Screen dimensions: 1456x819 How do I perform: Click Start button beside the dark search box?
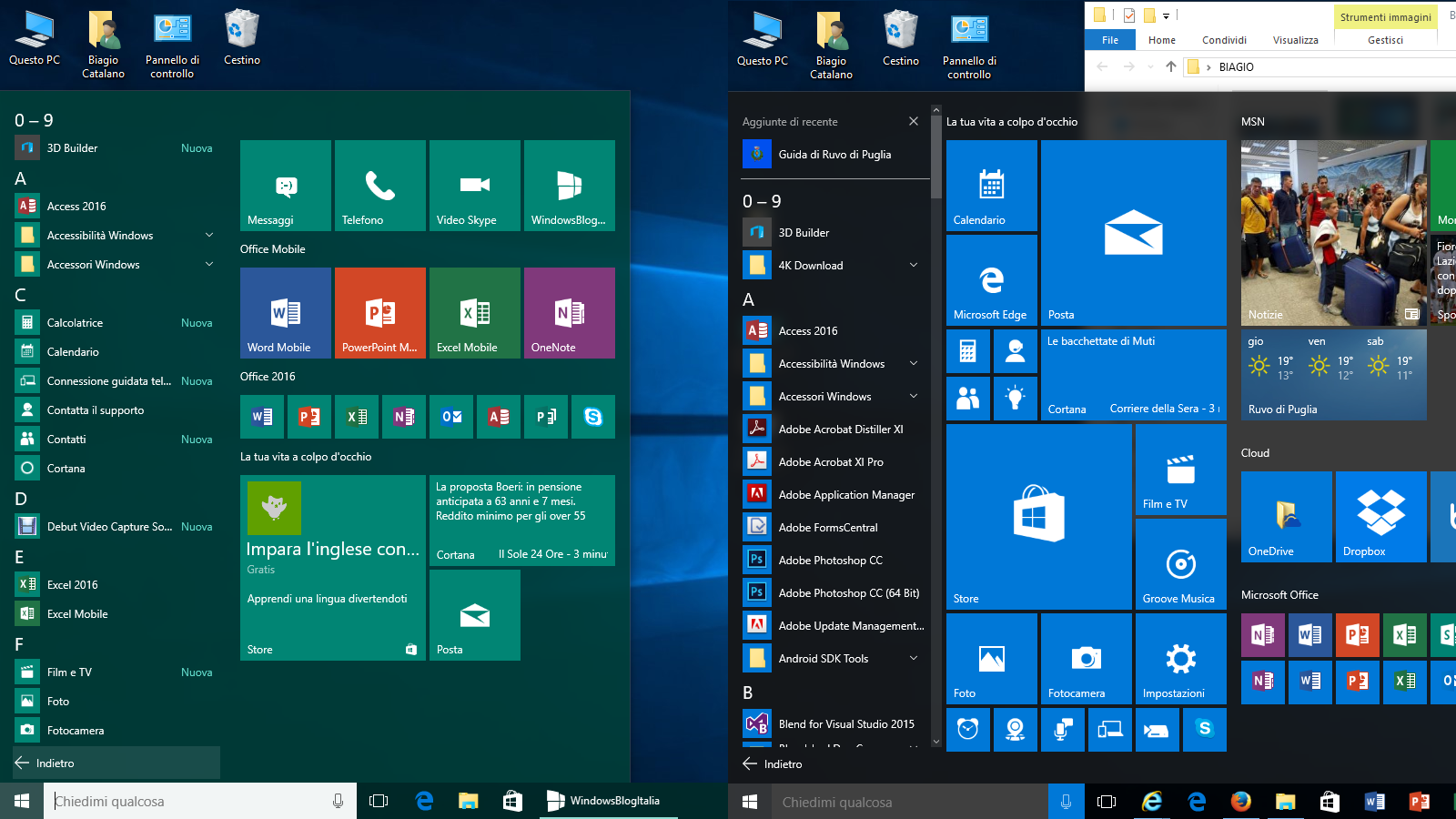pos(750,802)
